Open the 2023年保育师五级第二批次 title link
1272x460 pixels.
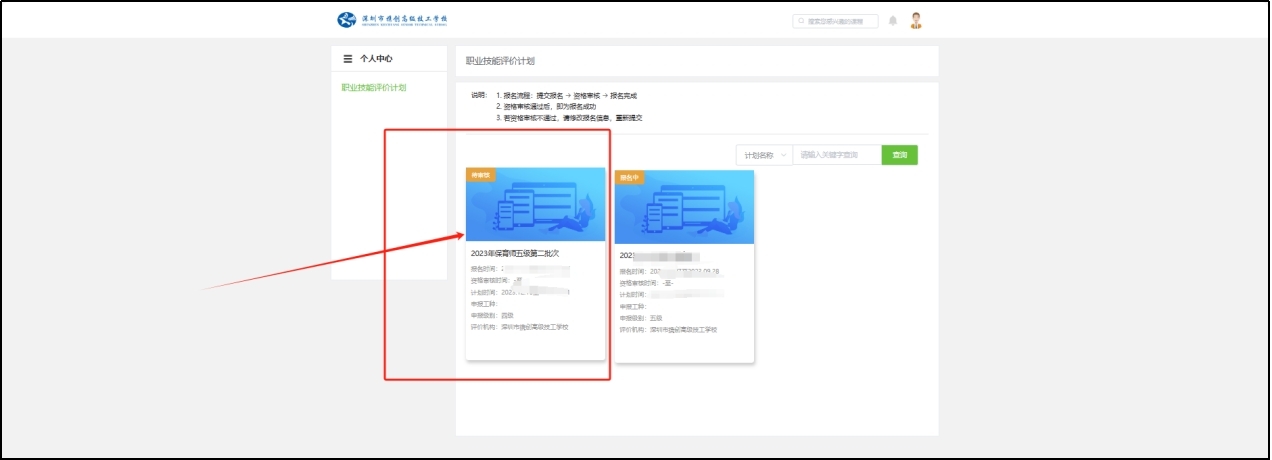(515, 254)
